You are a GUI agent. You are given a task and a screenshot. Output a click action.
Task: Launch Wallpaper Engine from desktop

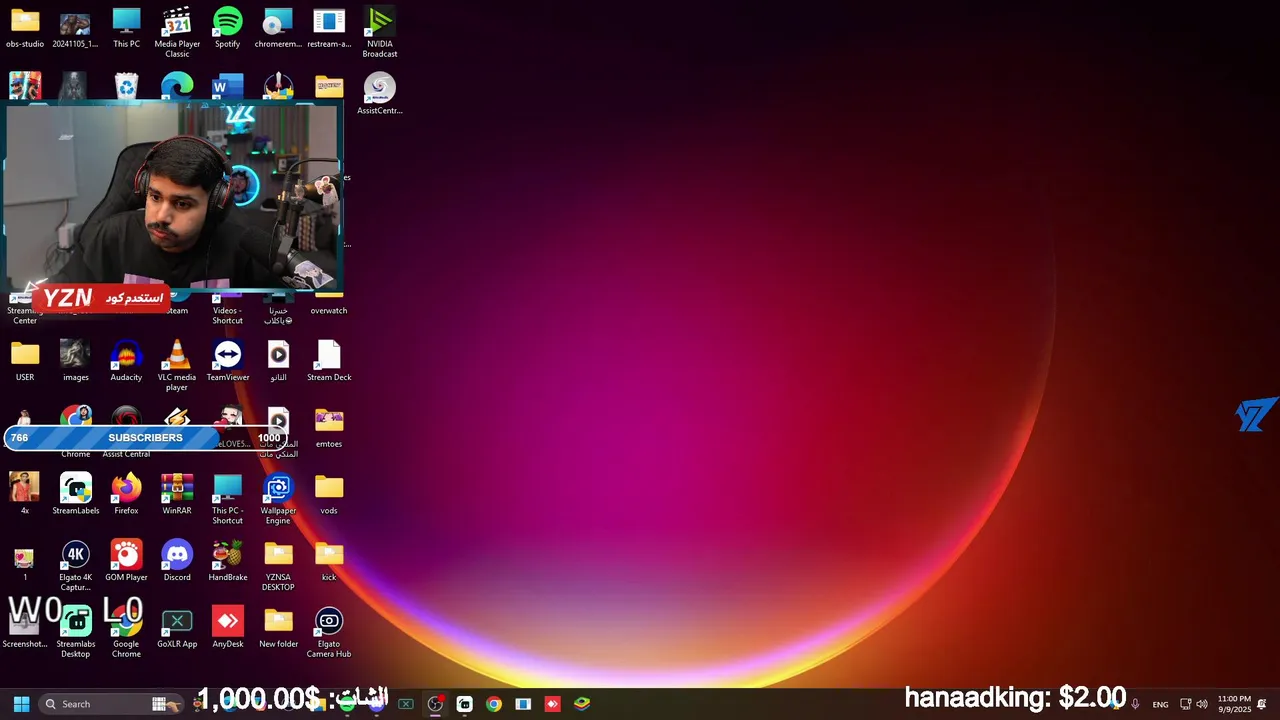tap(278, 499)
